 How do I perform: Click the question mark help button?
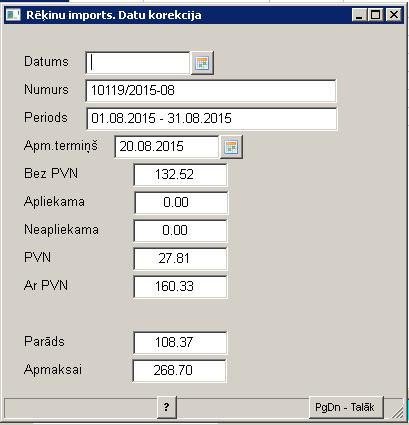point(166,407)
